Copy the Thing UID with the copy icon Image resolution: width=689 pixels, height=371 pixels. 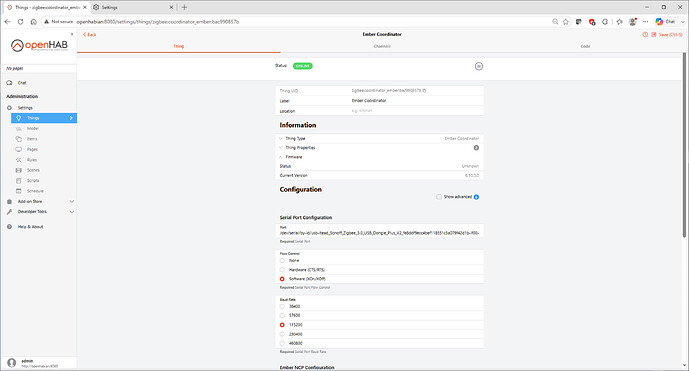(x=424, y=91)
